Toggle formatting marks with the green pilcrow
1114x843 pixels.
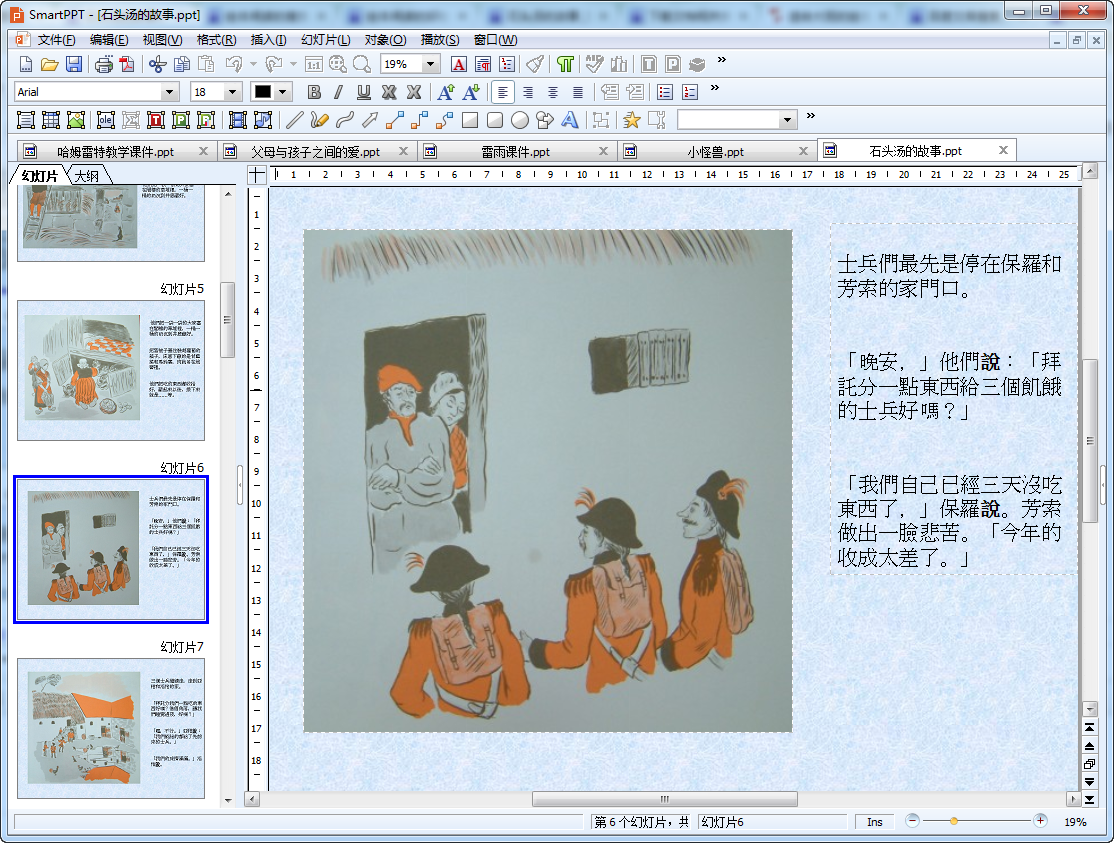[x=565, y=65]
